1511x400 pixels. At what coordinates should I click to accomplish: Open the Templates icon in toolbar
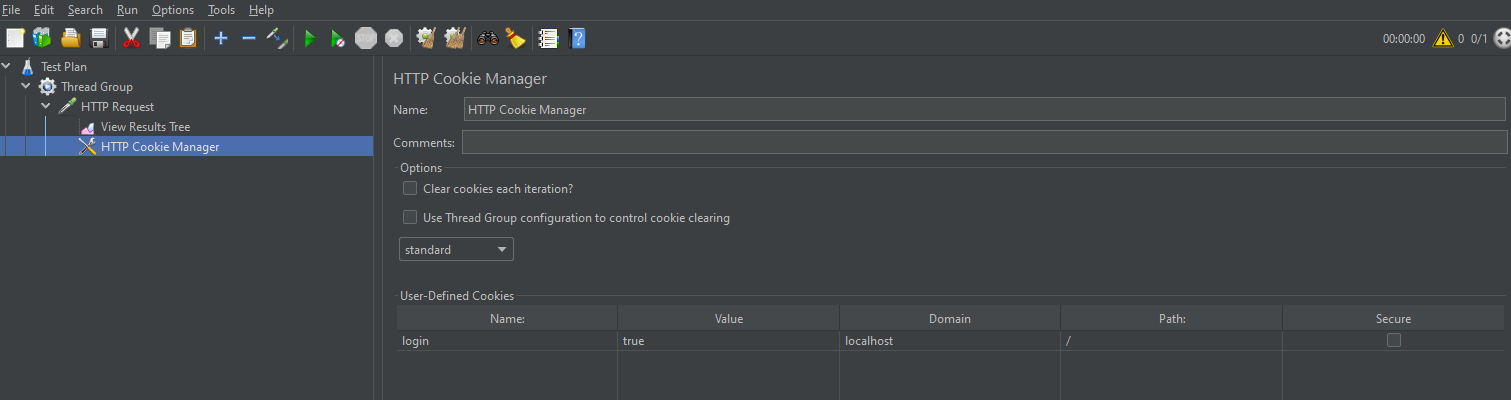click(42, 38)
